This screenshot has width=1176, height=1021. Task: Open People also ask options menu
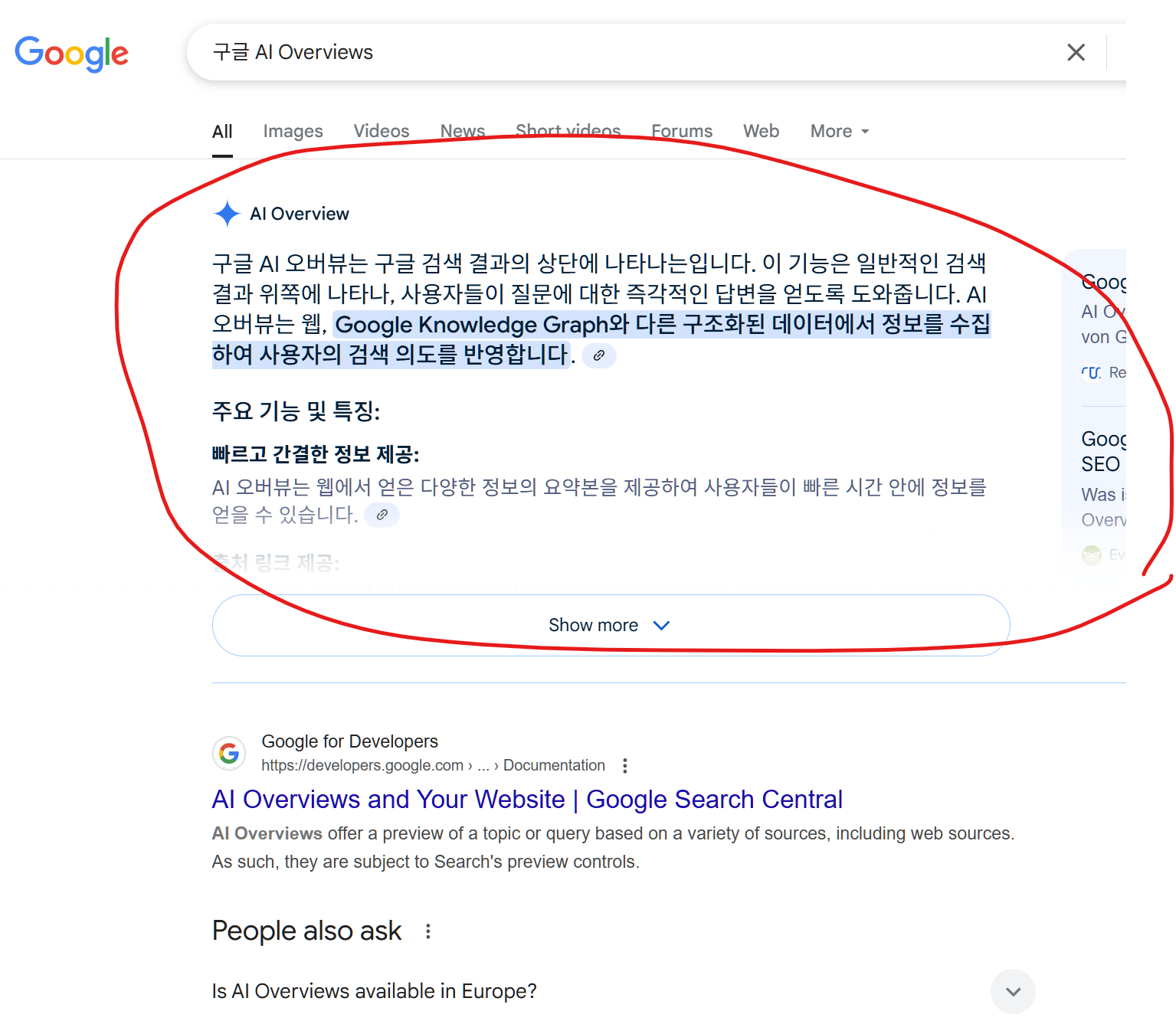point(427,931)
